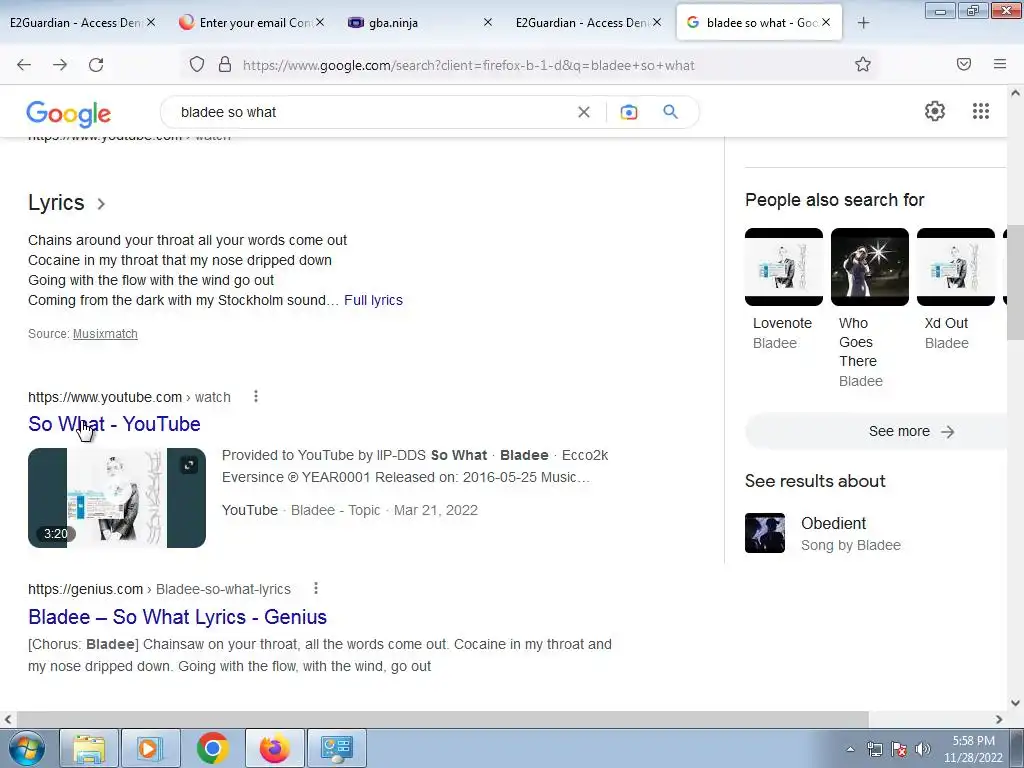The width and height of the screenshot is (1024, 768).
Task: Open the Control Panel taskbar item
Action: pos(337,748)
